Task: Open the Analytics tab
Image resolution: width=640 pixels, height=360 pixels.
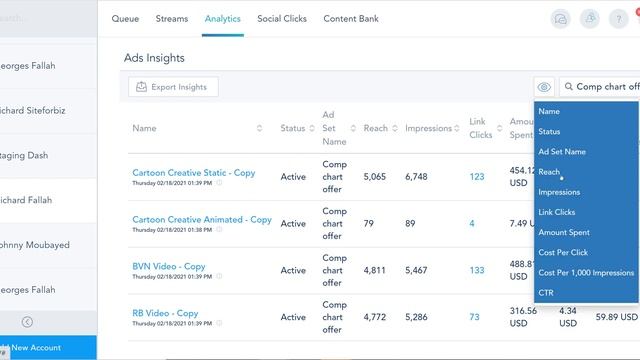Action: (222, 19)
